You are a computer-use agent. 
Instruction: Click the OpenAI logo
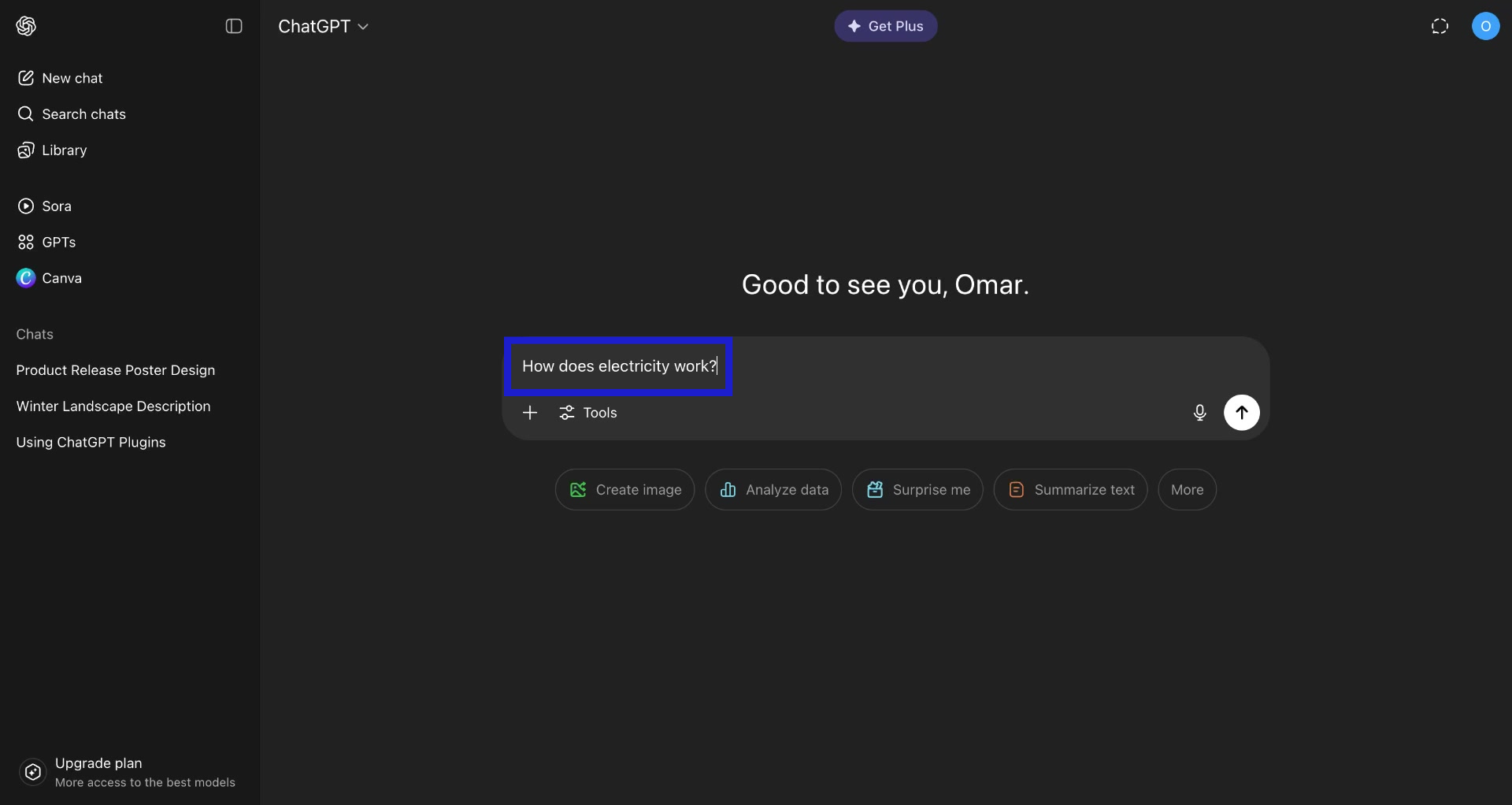[26, 26]
